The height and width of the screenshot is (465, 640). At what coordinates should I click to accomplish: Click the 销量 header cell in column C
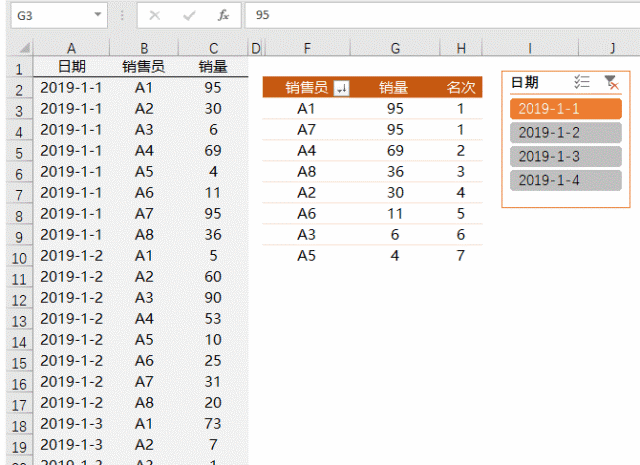tap(213, 66)
